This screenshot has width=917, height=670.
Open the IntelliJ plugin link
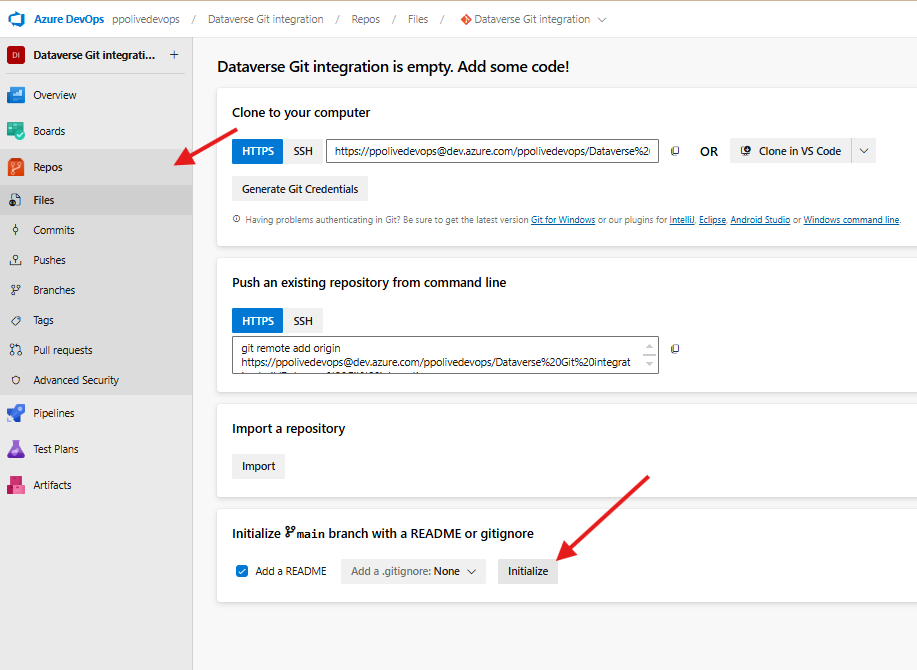click(682, 220)
